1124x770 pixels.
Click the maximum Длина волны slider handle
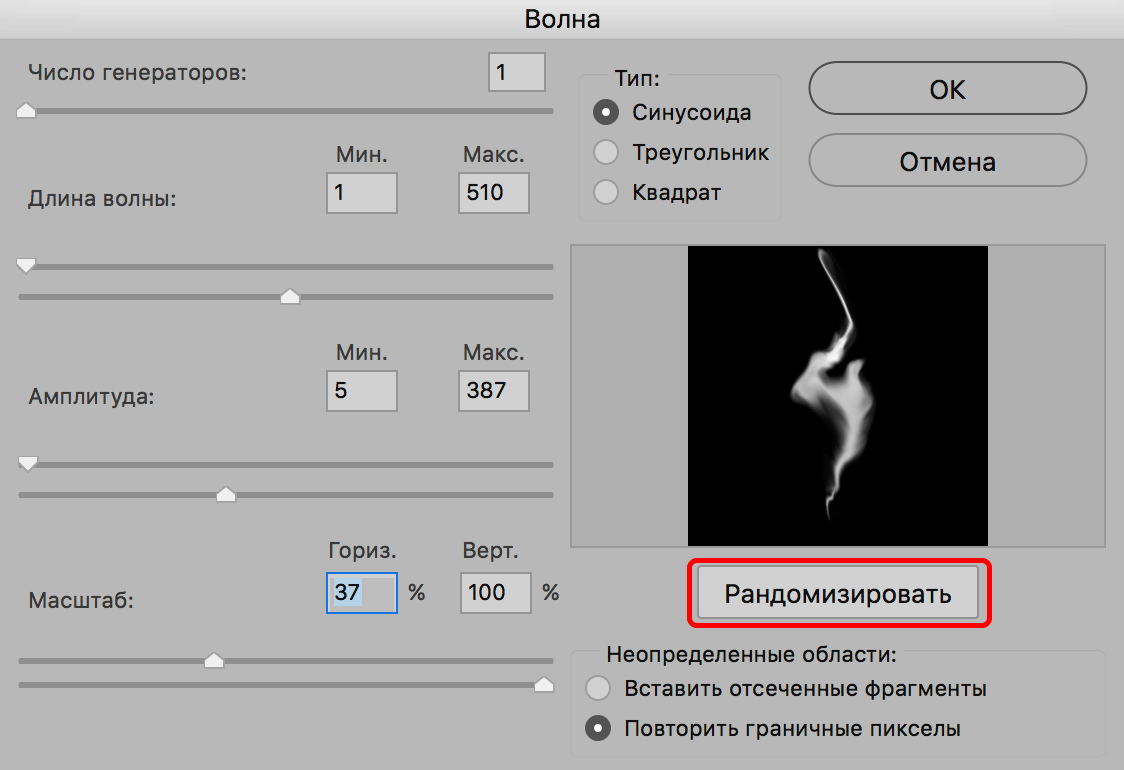click(x=290, y=296)
